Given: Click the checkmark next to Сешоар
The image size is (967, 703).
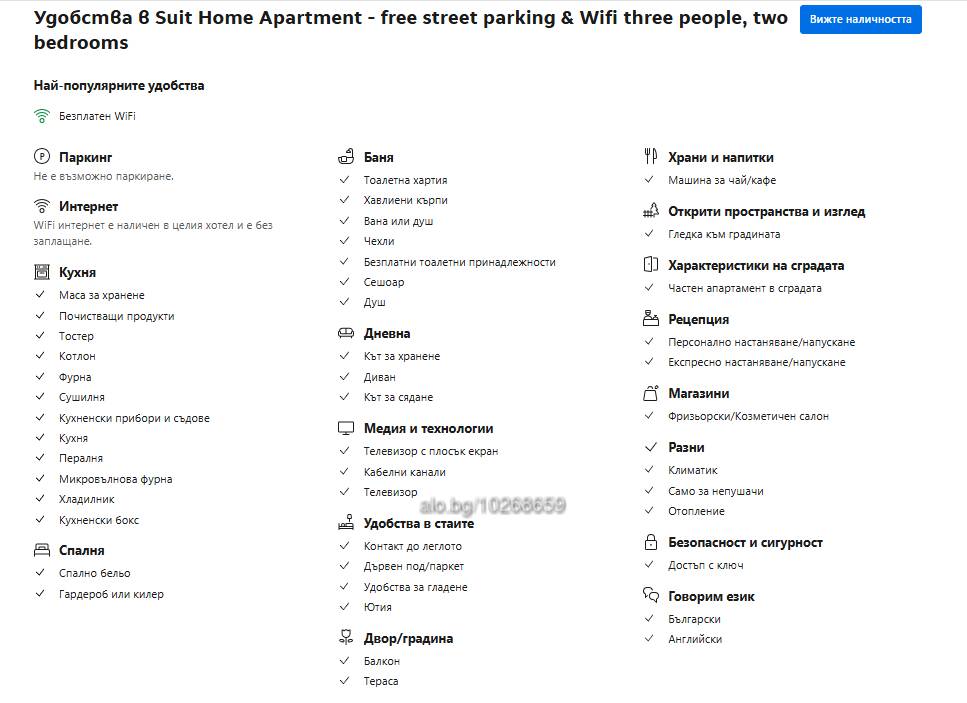Looking at the screenshot, I should point(345,281).
